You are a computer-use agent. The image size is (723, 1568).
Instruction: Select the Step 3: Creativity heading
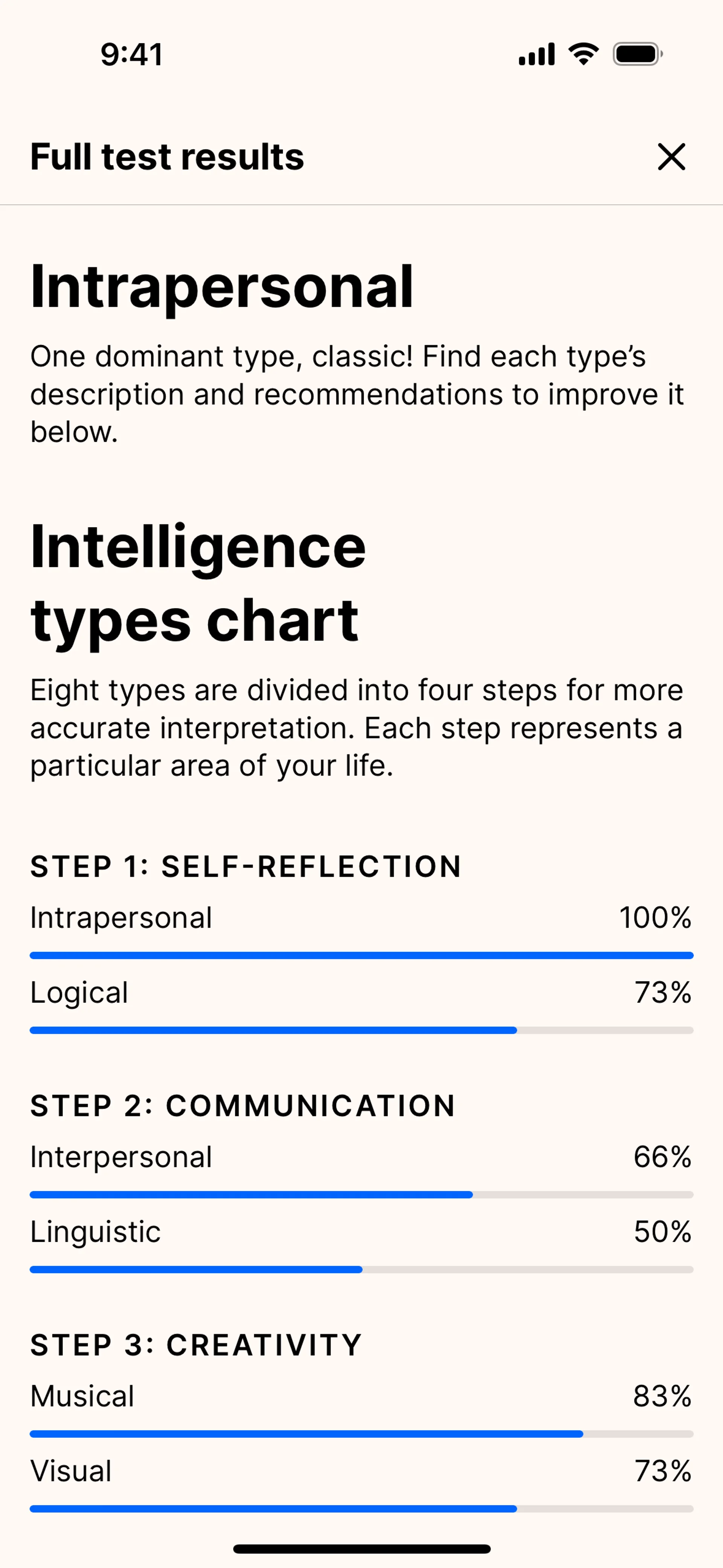(x=196, y=1345)
